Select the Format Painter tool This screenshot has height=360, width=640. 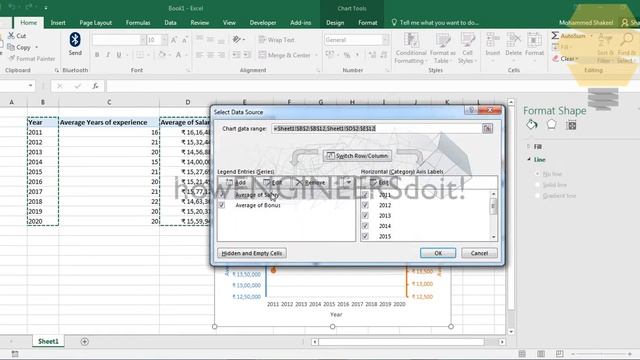[x=32, y=59]
